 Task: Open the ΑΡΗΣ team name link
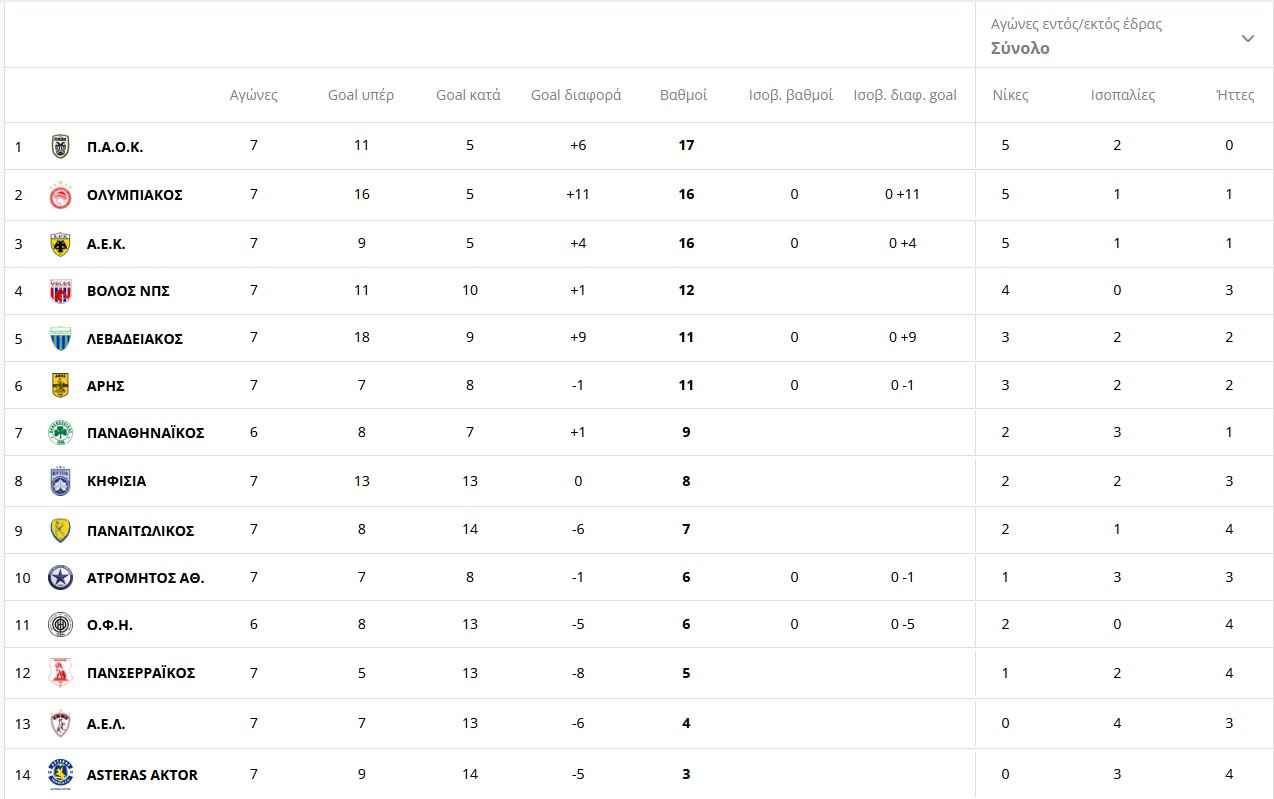point(105,386)
